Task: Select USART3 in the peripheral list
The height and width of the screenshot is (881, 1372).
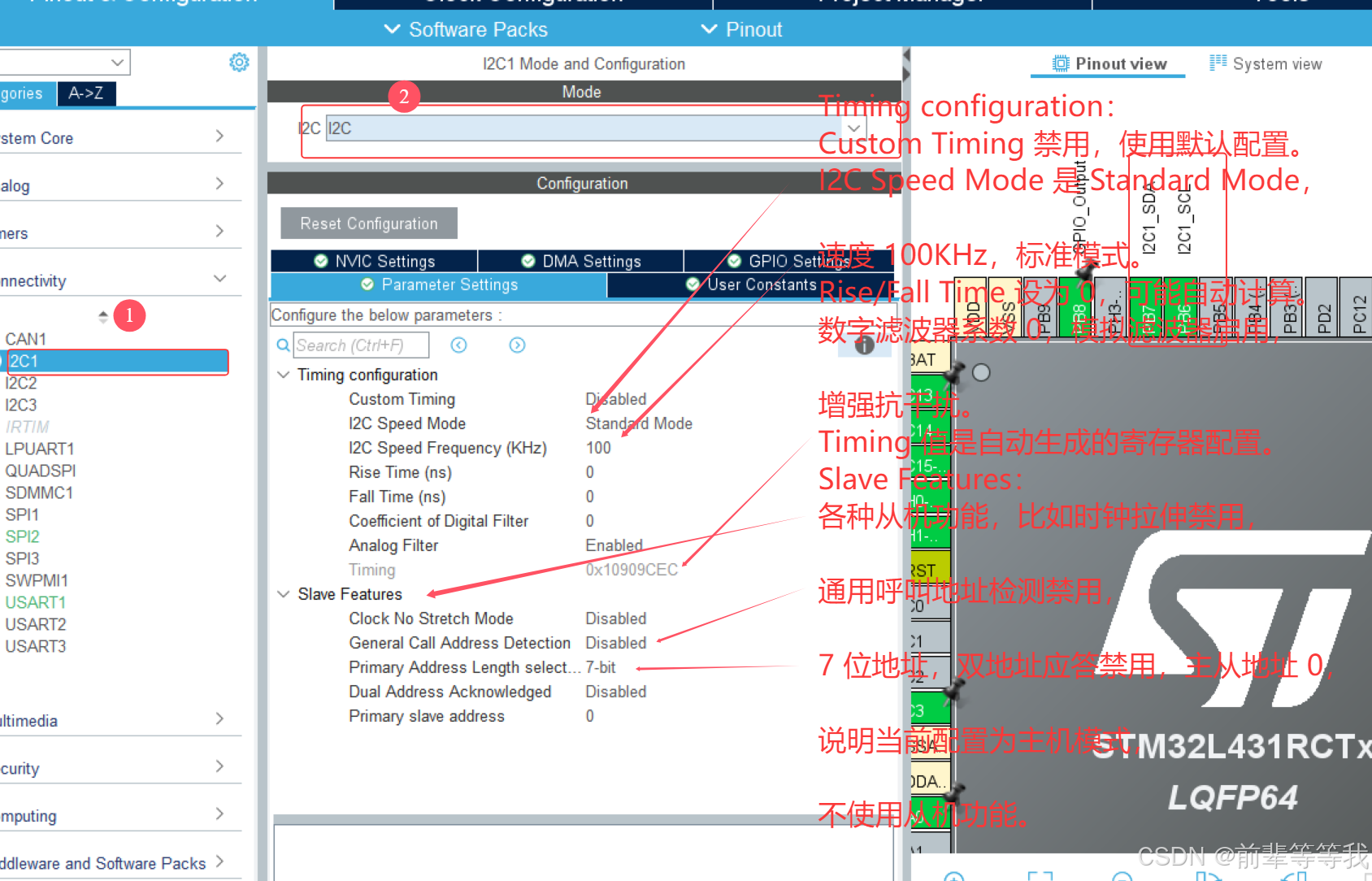Action: 36,646
